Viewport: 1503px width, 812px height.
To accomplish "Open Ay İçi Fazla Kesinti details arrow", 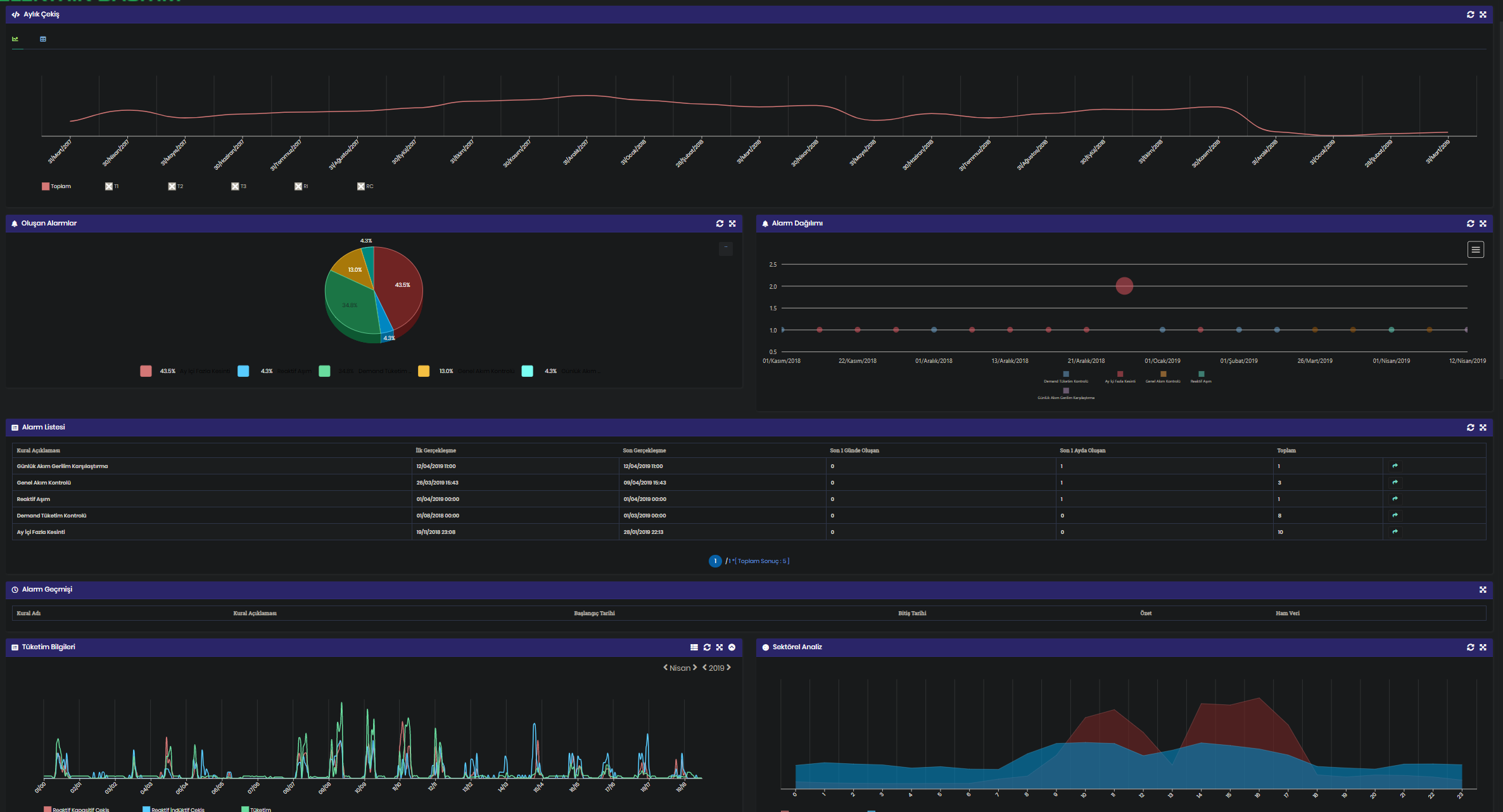I will (1395, 532).
